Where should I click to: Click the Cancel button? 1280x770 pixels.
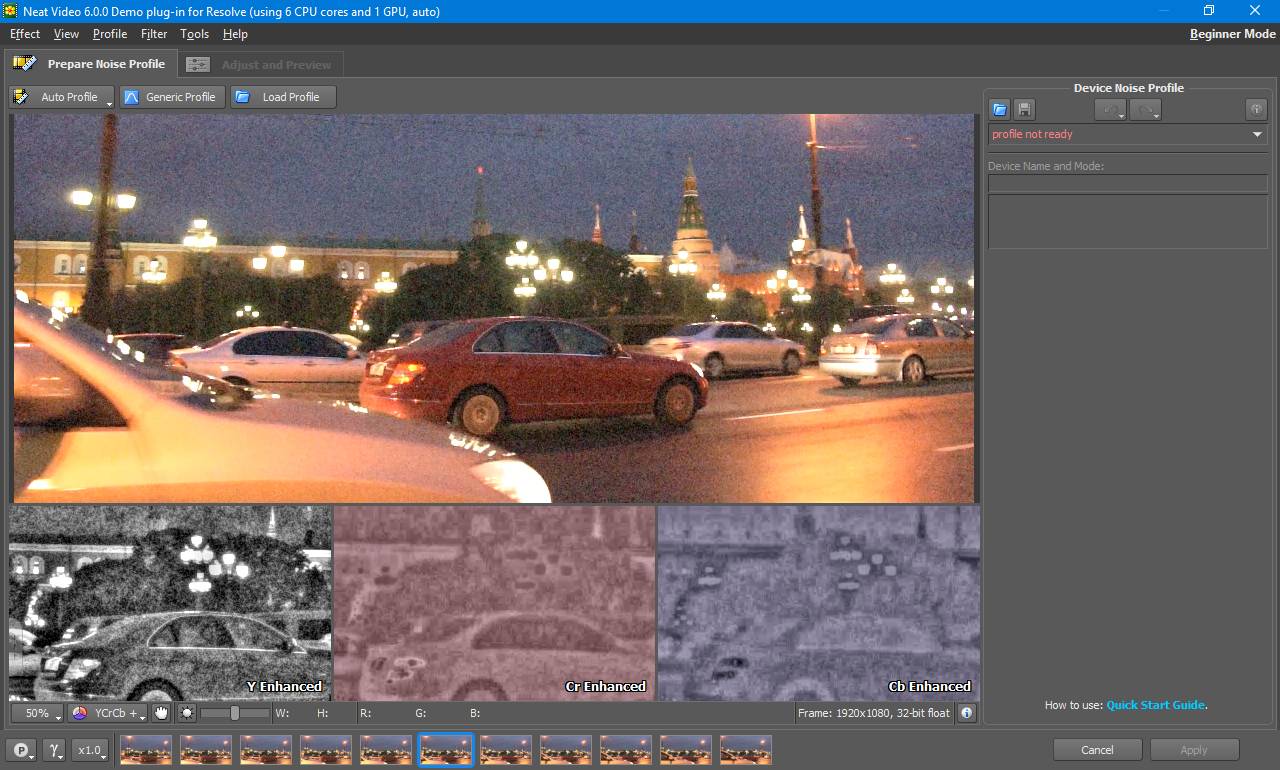pyautogui.click(x=1097, y=750)
